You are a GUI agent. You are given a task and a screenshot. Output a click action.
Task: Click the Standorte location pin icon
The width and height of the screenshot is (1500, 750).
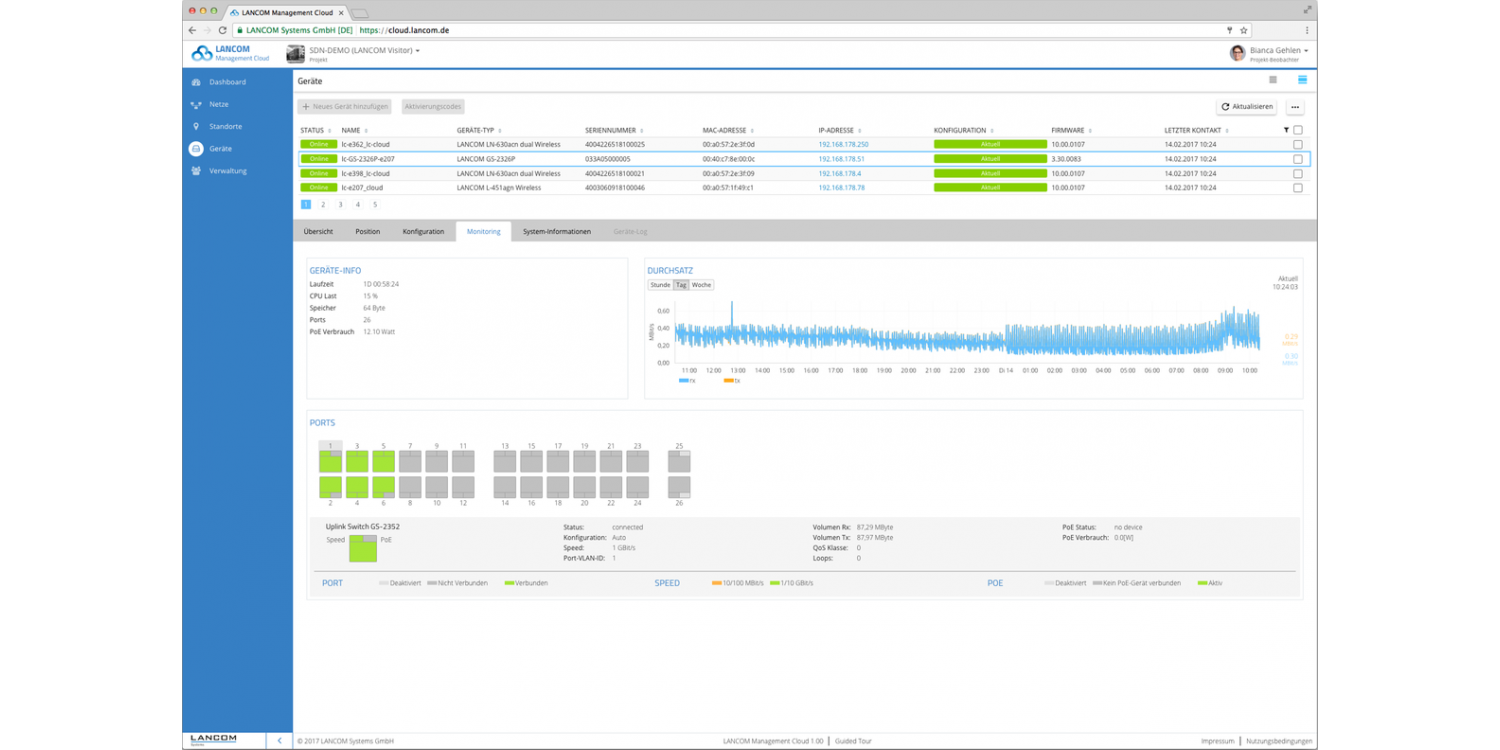(196, 127)
